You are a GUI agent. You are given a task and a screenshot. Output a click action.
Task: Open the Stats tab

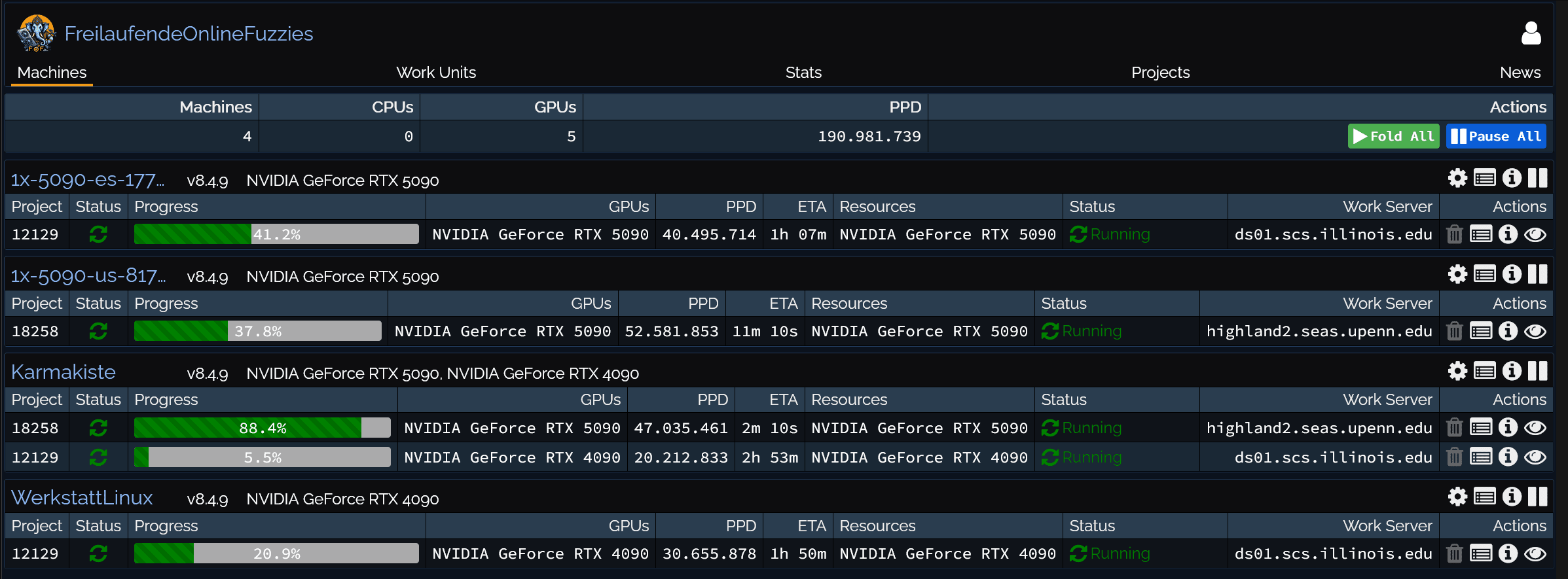[x=803, y=73]
